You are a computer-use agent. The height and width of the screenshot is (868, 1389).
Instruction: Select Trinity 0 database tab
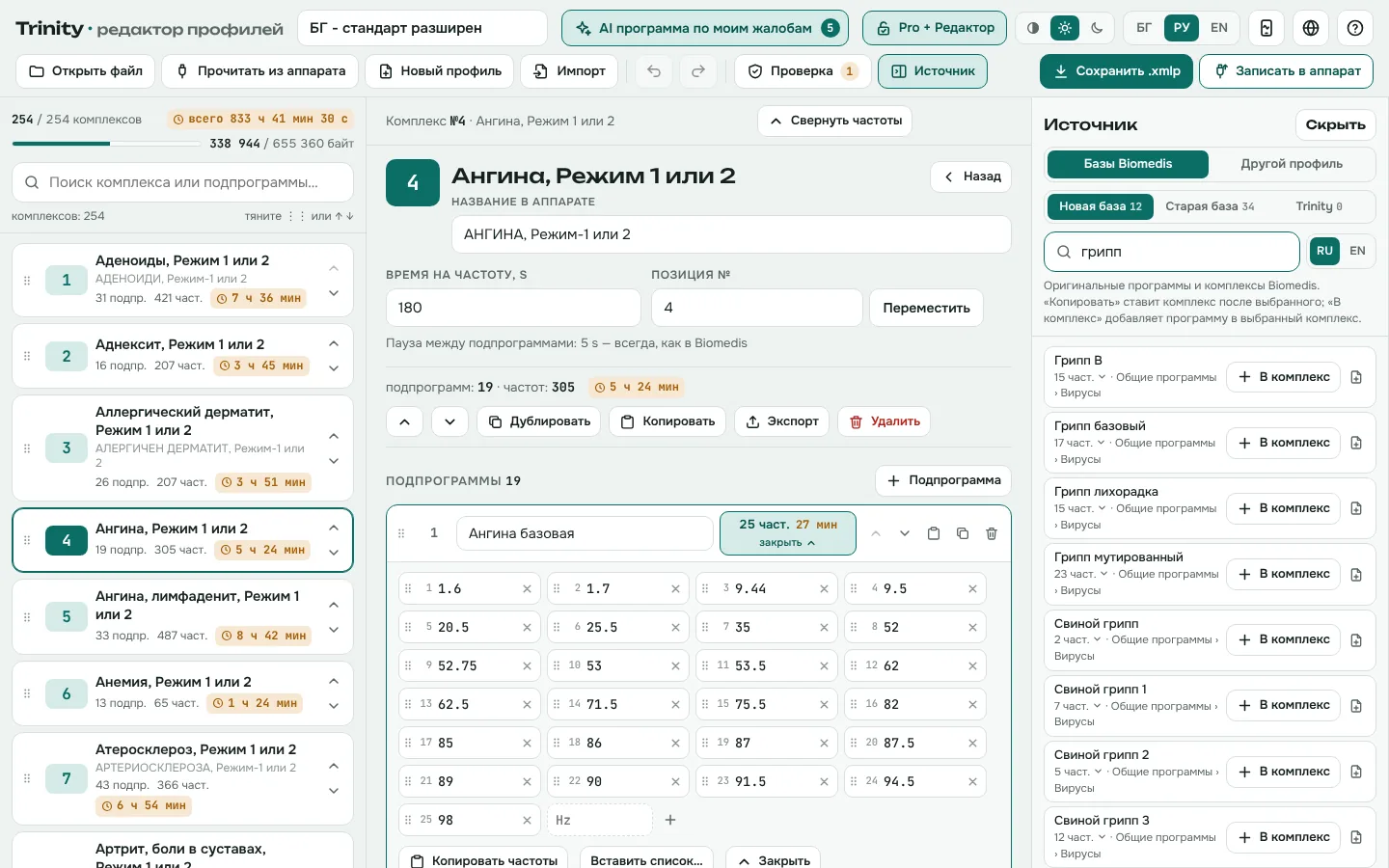(1319, 206)
